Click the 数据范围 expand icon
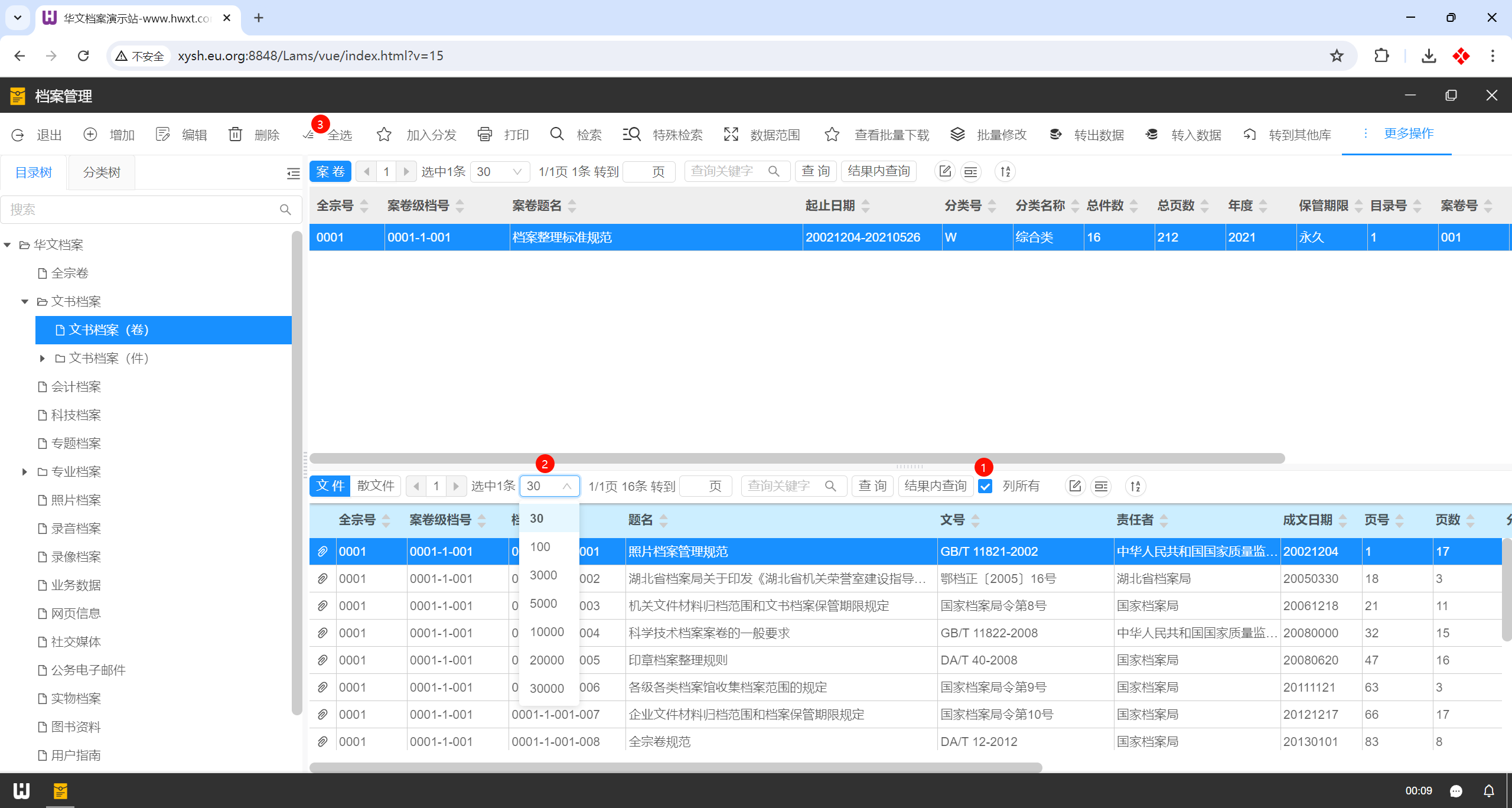Screen dimensions: 1512x808 (731, 135)
